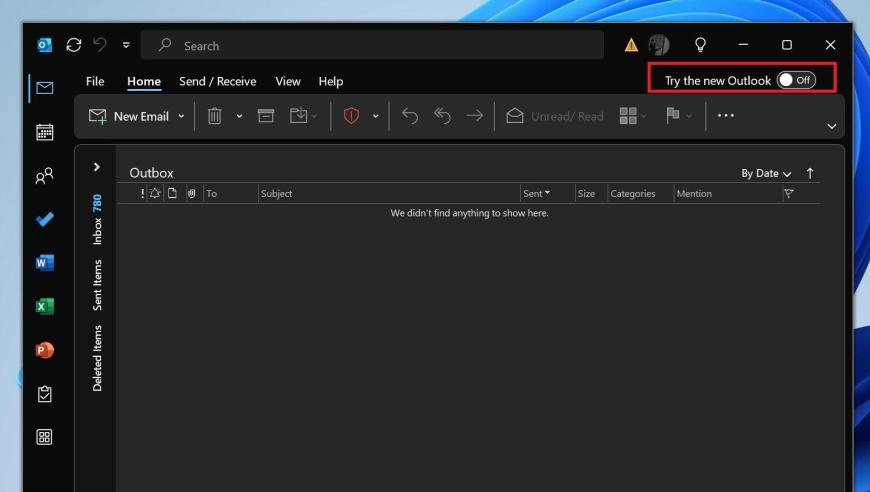Open the Sent Items folder

[x=97, y=285]
